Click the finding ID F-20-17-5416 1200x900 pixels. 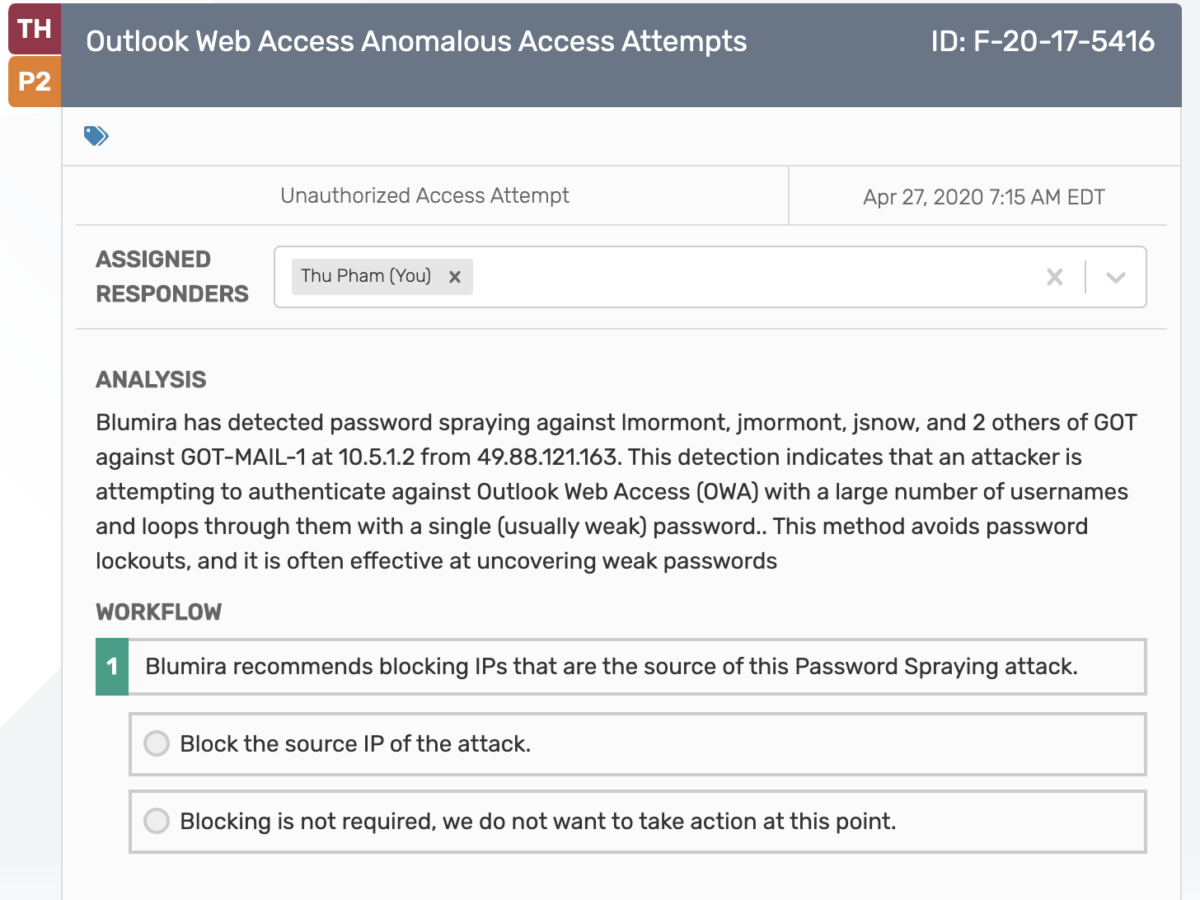(1043, 41)
